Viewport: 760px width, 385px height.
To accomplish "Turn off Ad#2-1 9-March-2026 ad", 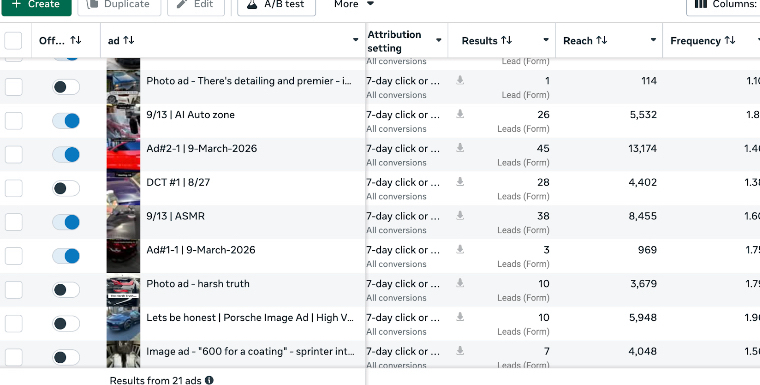I will 66,155.
